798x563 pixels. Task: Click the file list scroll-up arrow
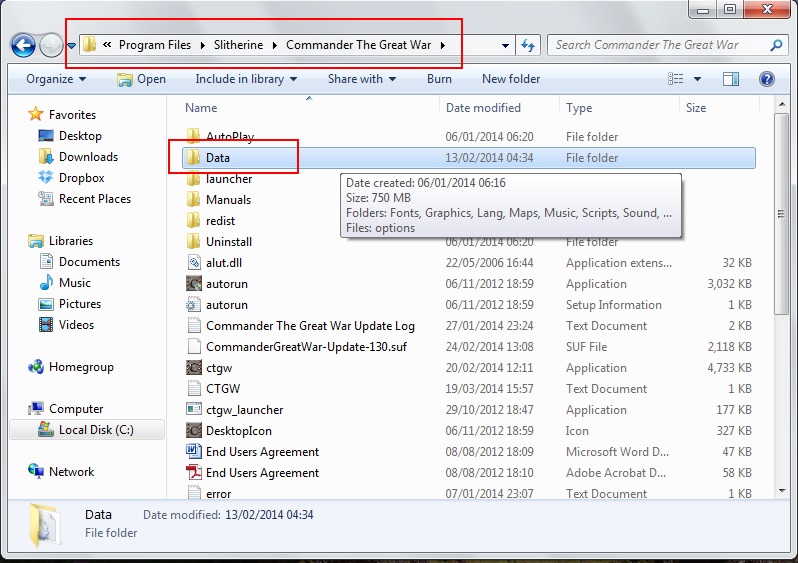781,104
